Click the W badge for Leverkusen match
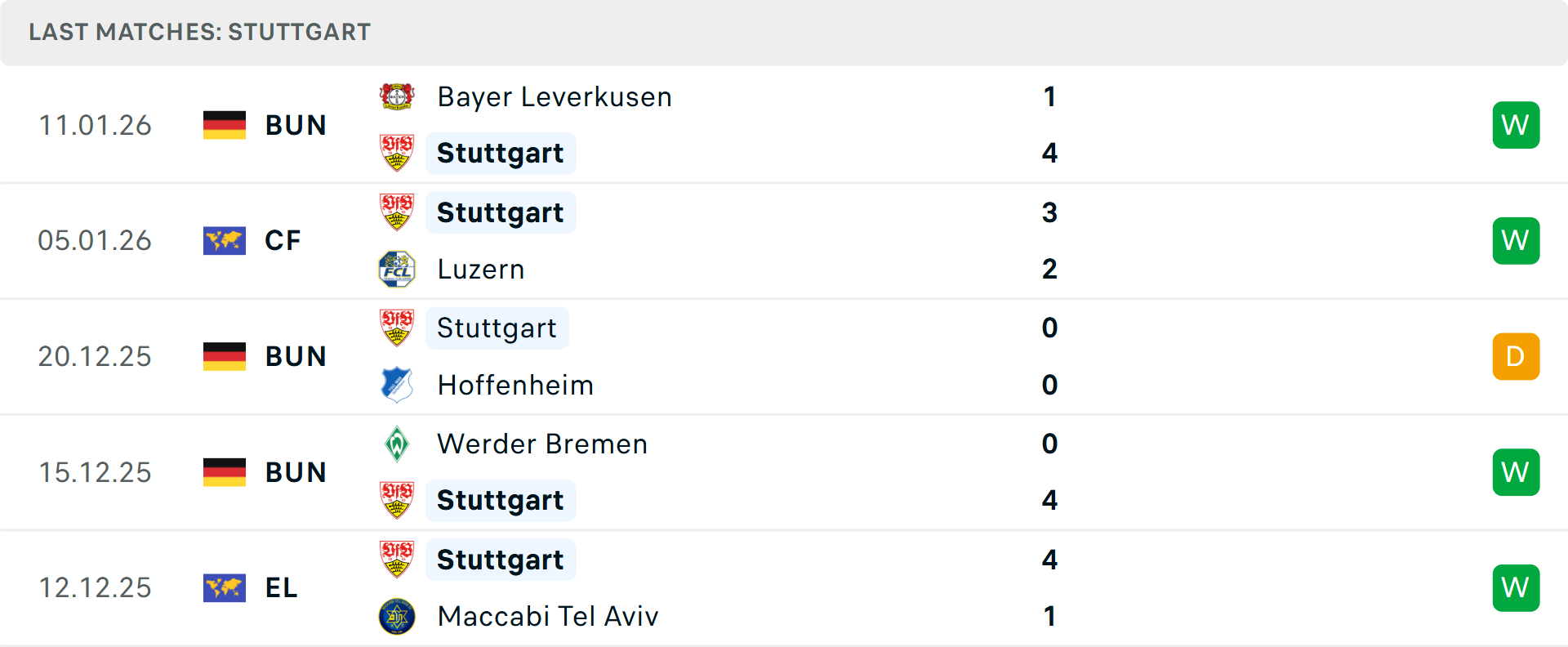The height and width of the screenshot is (647, 1568). [x=1516, y=125]
